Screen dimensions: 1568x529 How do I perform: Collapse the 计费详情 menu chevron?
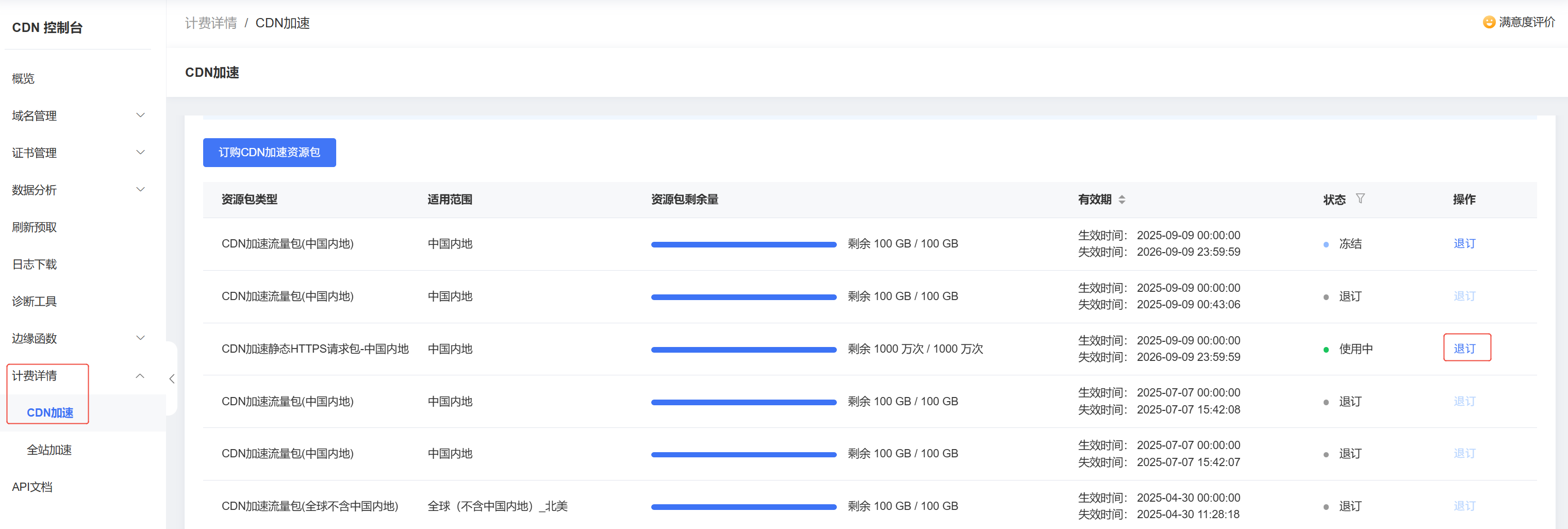pos(141,375)
